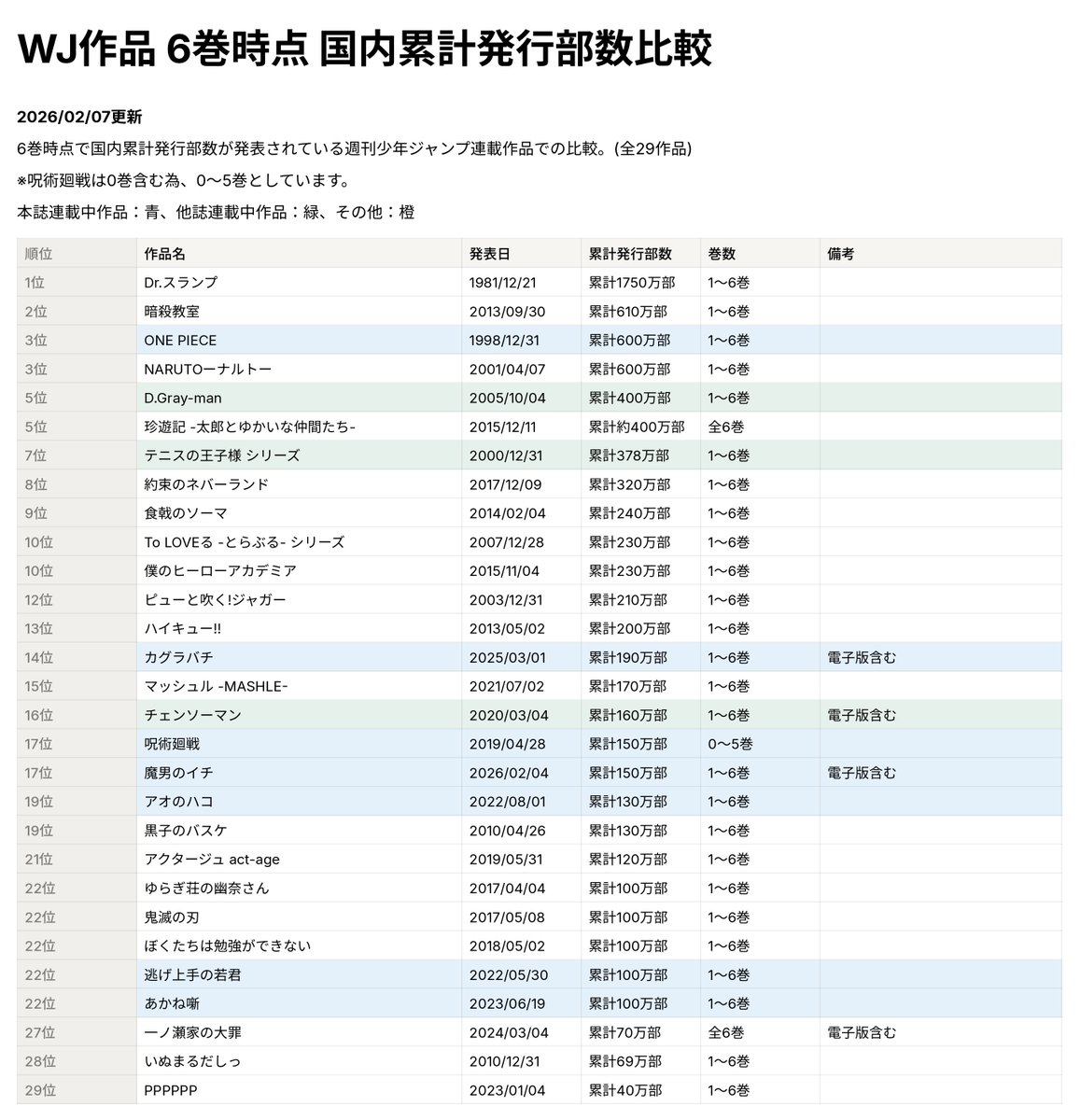Select the ゆらぎ荘の幽奈さん title cell
The height and width of the screenshot is (1120, 1080).
pos(299,889)
